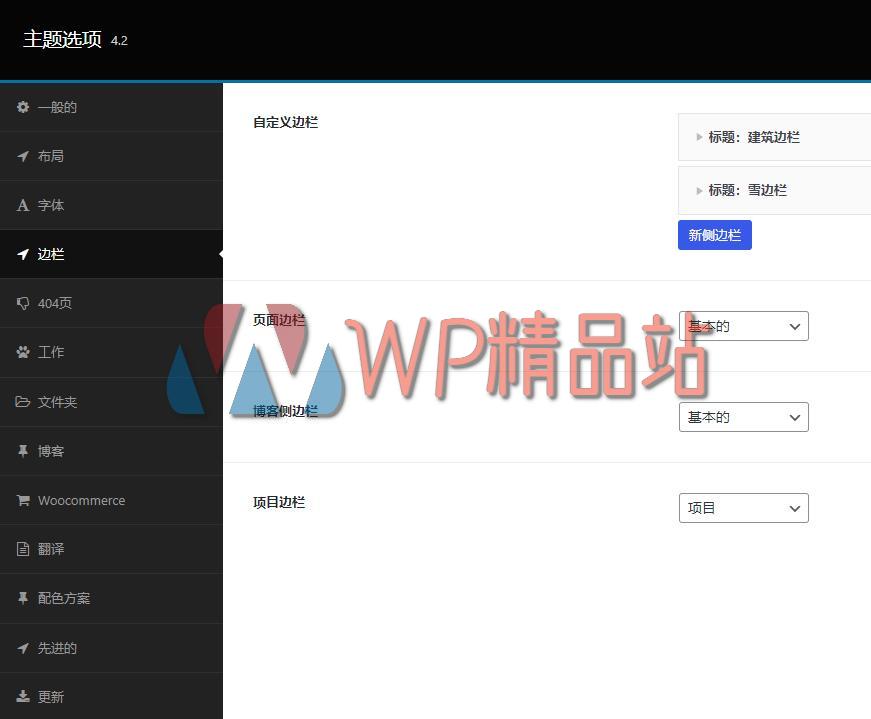This screenshot has width=871, height=719.
Task: Select the 工作 people icon
Action: click(x=22, y=352)
